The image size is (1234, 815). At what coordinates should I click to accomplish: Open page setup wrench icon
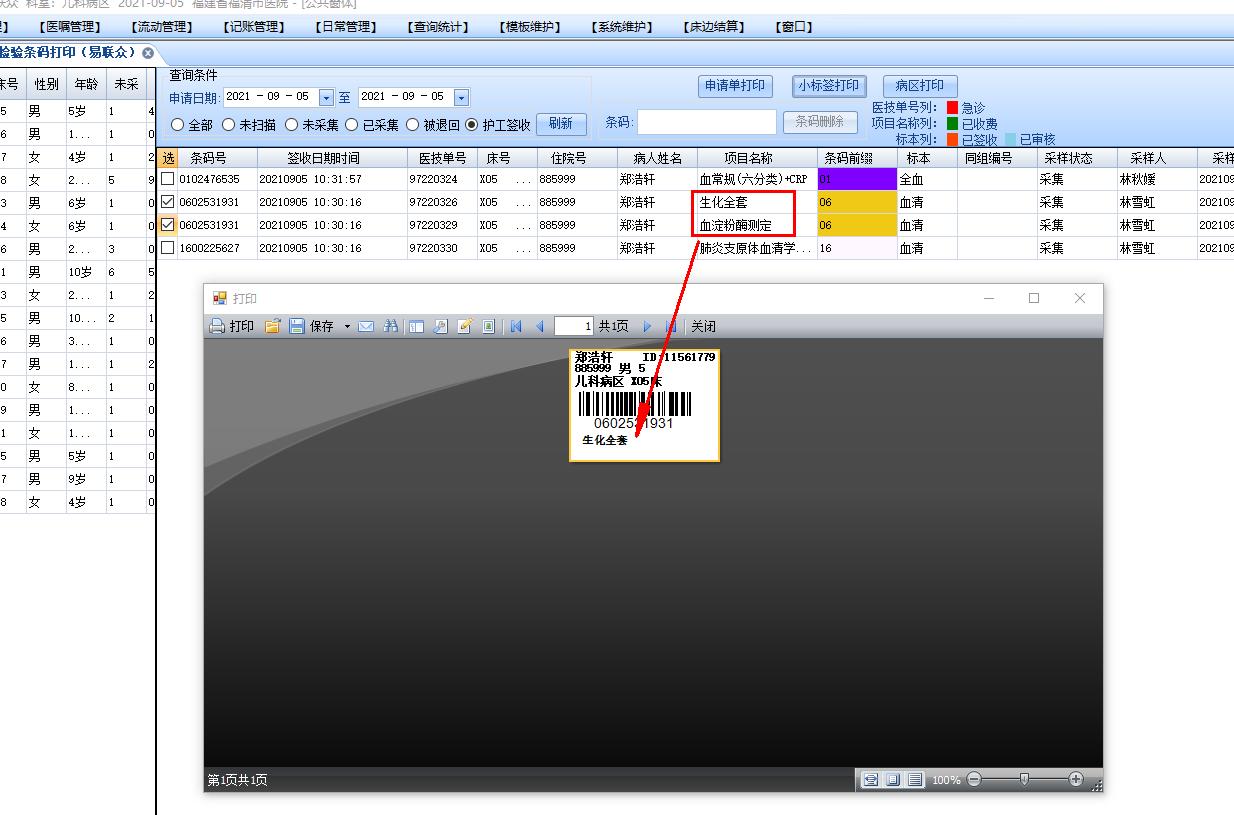pyautogui.click(x=440, y=326)
